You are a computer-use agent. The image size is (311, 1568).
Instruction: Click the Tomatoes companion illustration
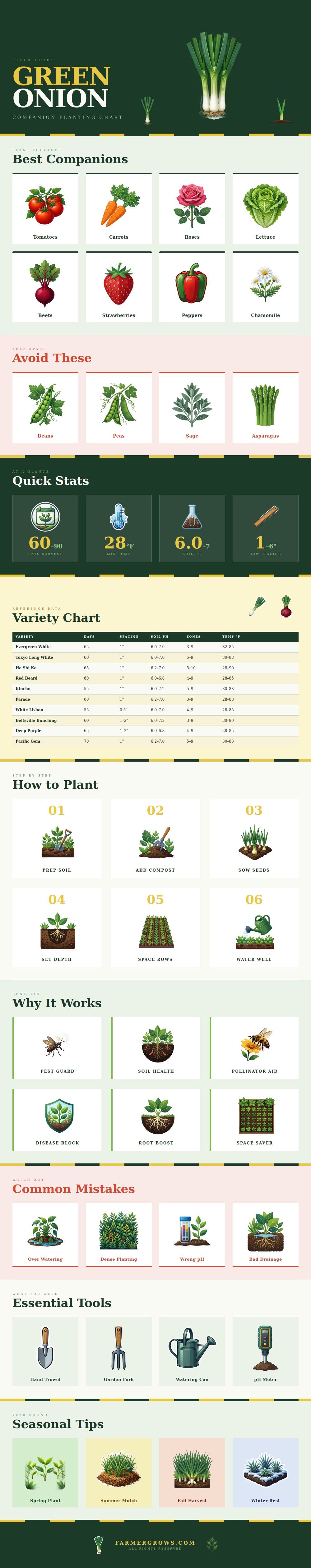tap(45, 205)
